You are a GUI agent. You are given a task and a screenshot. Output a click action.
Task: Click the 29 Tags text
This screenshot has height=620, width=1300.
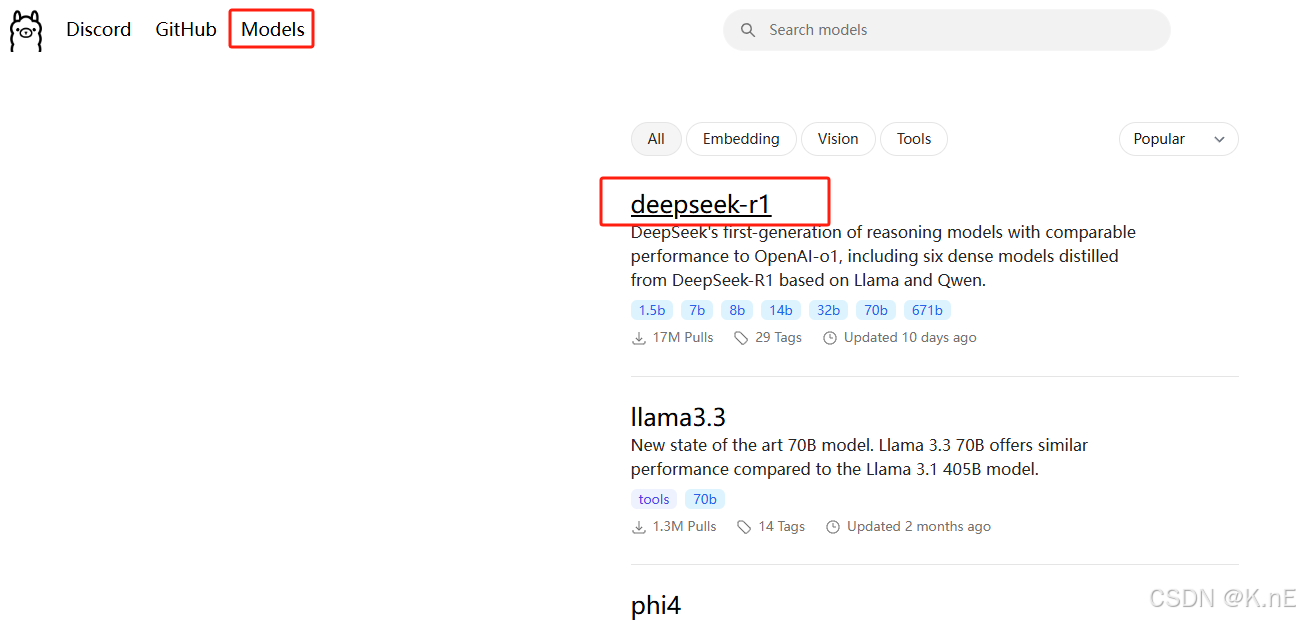(779, 338)
